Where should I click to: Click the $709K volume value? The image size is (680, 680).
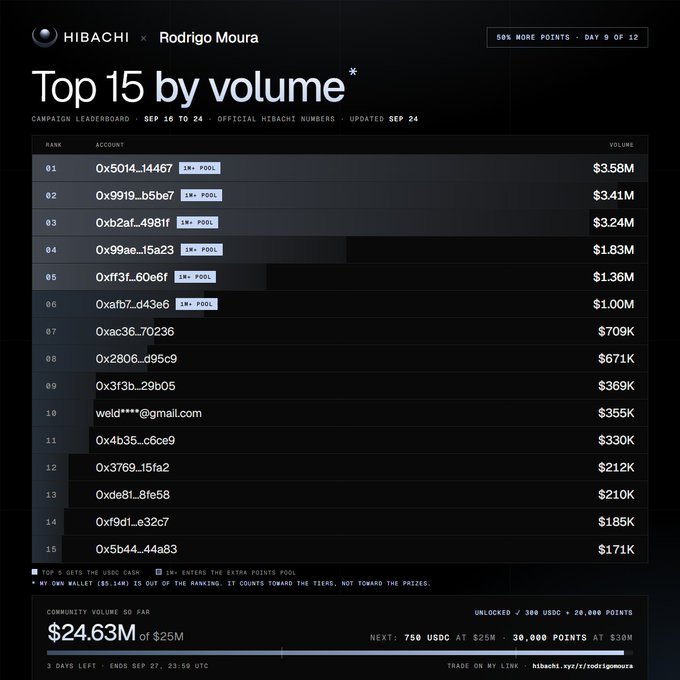(616, 332)
